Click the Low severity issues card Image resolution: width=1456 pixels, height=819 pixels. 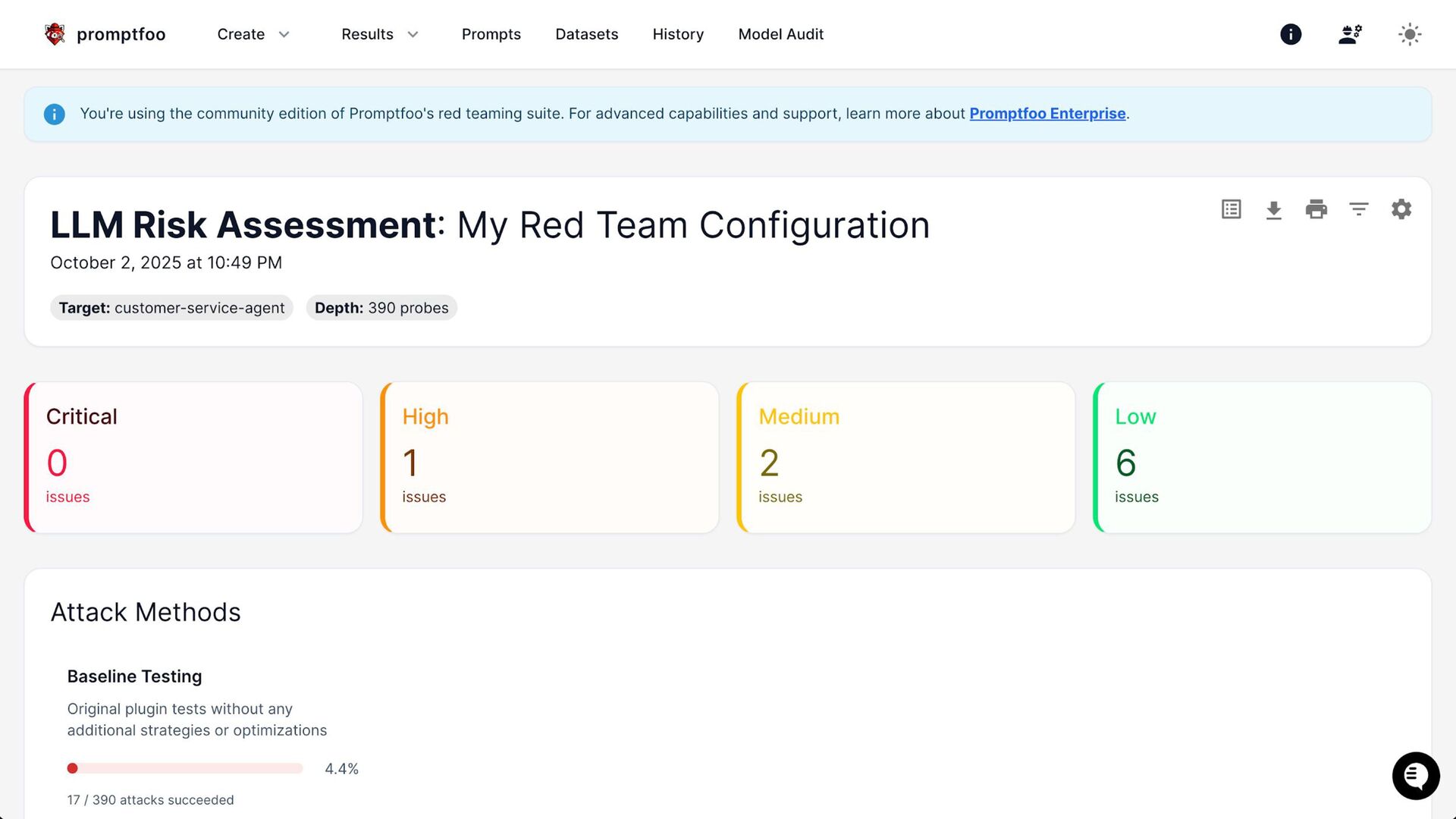click(x=1262, y=457)
